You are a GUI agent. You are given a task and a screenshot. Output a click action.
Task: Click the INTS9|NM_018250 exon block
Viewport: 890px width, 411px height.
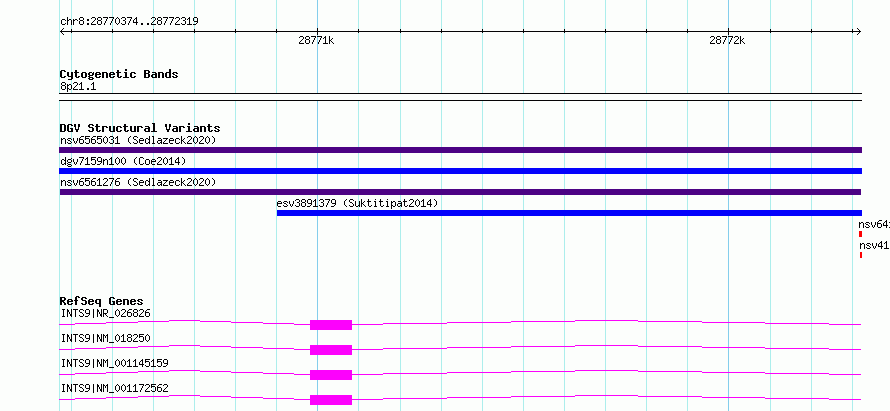pyautogui.click(x=331, y=350)
